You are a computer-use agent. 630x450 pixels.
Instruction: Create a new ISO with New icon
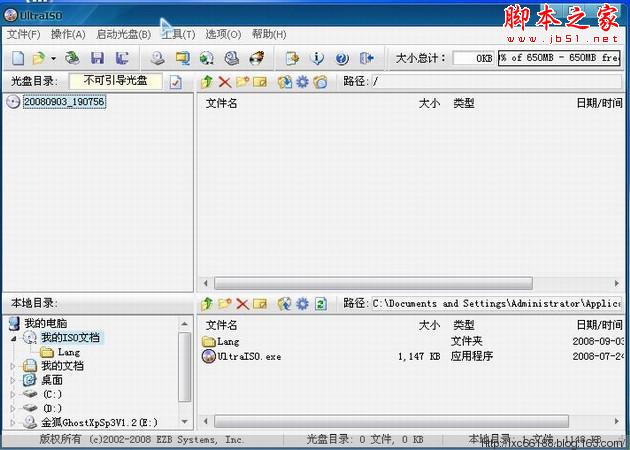pos(18,59)
